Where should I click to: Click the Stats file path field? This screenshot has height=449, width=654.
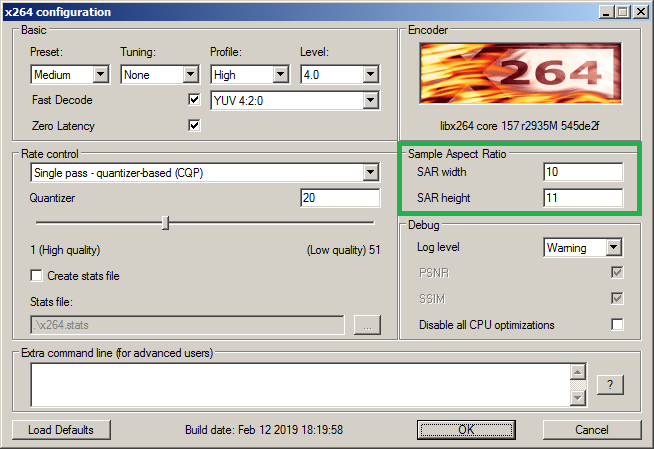coord(187,325)
